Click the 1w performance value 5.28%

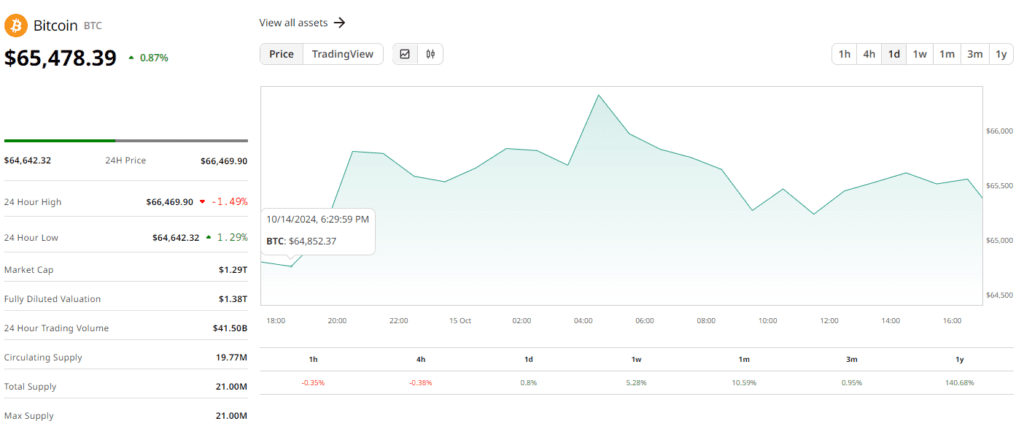click(636, 382)
